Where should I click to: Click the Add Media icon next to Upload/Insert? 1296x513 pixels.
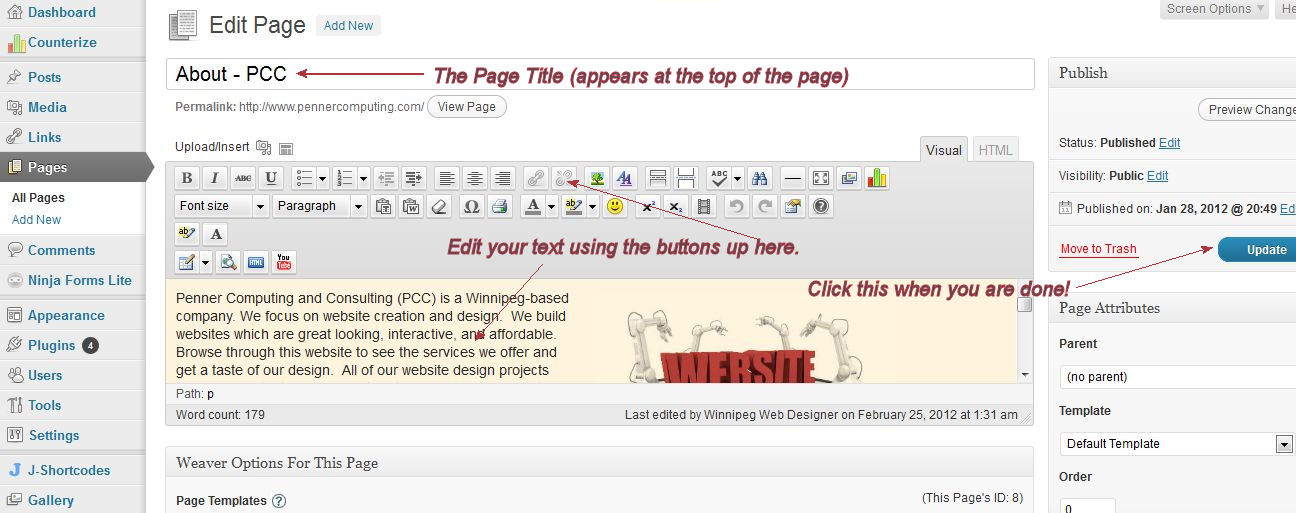pyautogui.click(x=264, y=147)
